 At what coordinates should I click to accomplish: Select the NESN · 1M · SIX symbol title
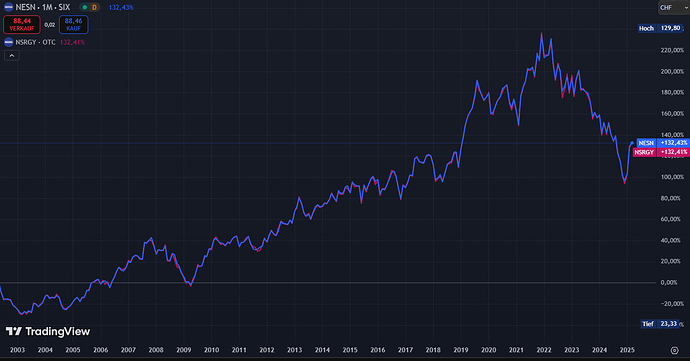click(x=43, y=7)
